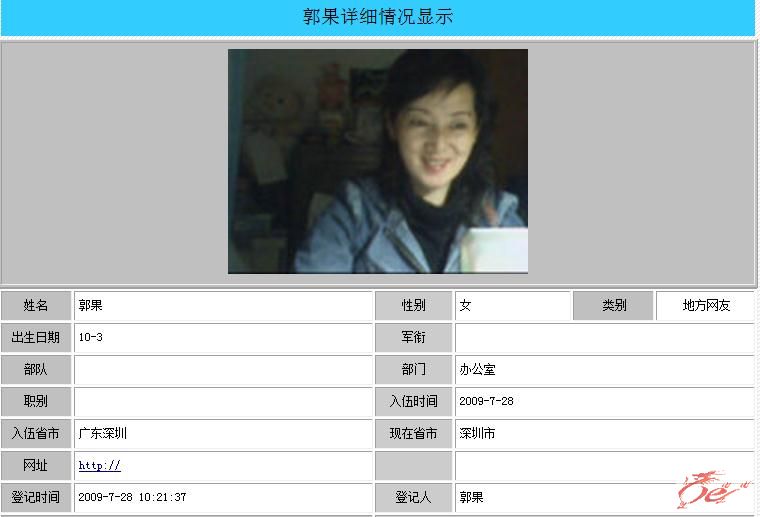This screenshot has height=517, width=760.
Task: Click the 性别 label cell
Action: 413,305
